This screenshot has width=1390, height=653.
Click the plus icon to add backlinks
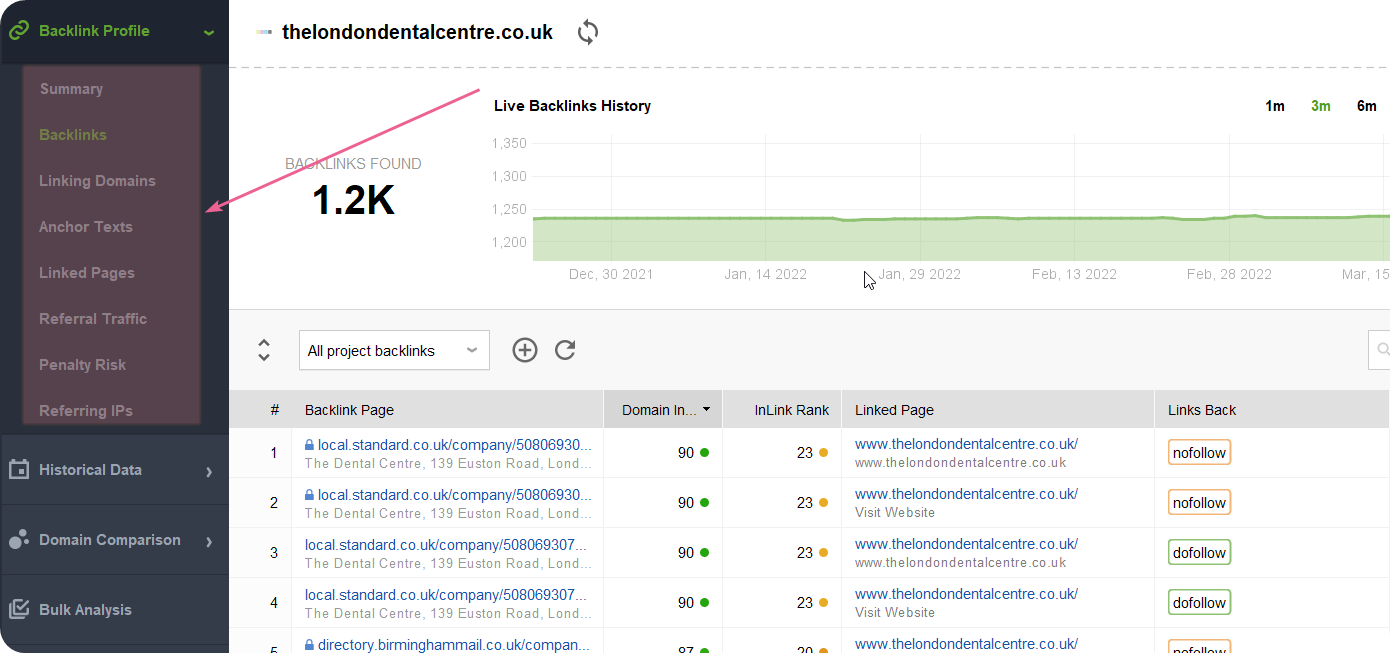524,350
